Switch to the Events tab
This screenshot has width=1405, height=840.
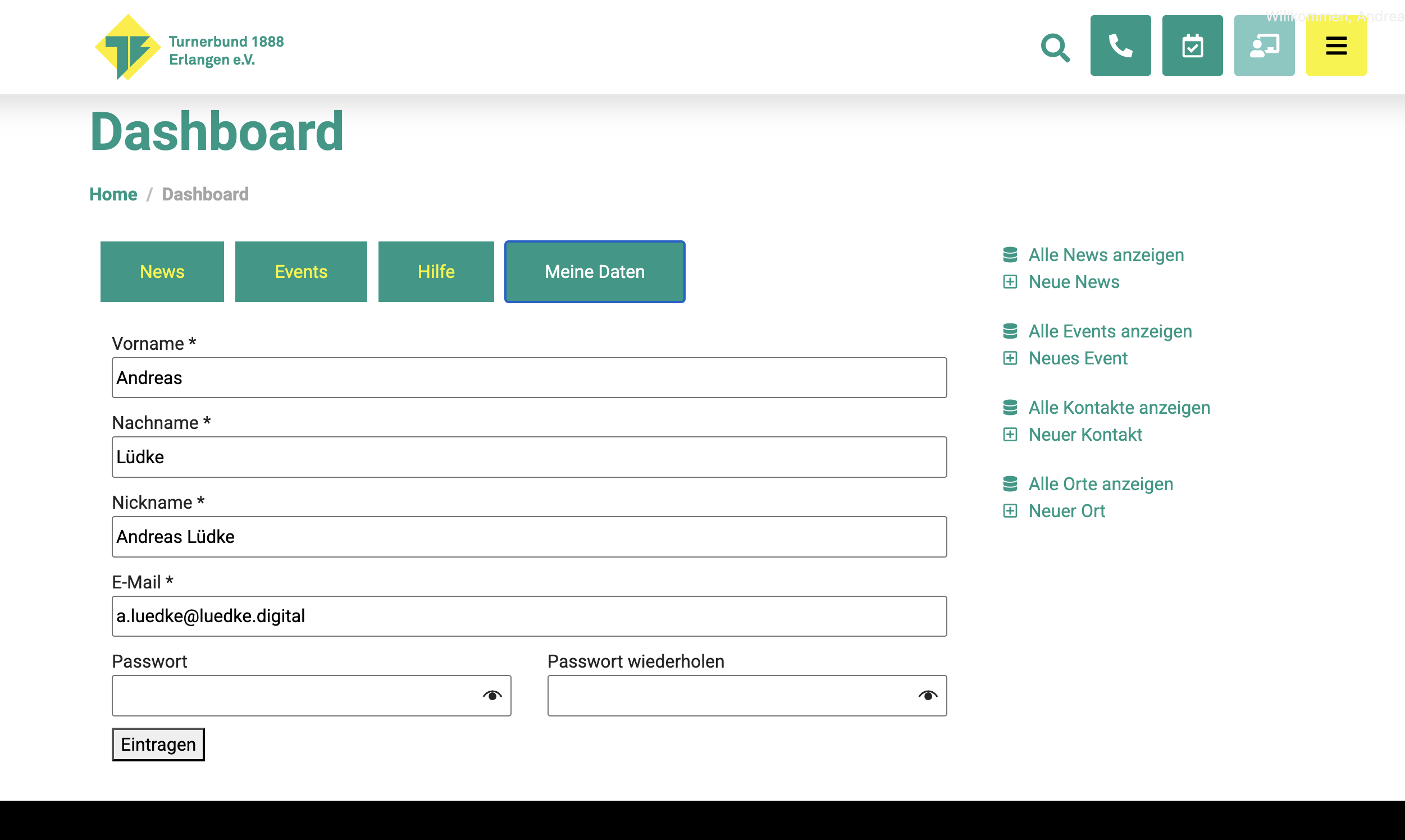coord(300,272)
